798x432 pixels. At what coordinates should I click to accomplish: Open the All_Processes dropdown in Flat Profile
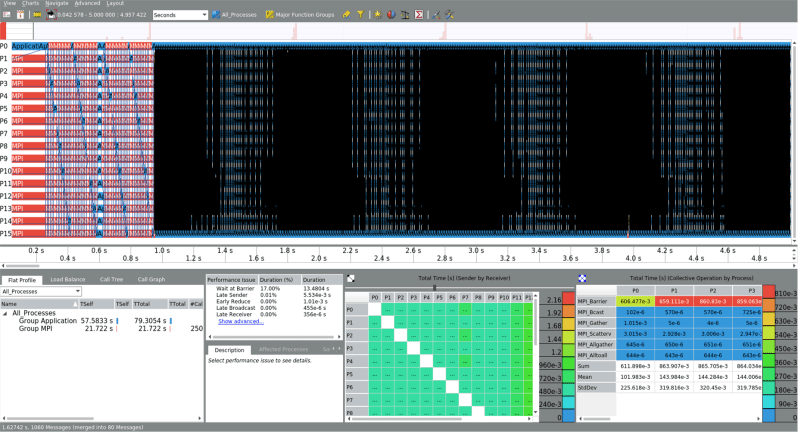(x=41, y=292)
